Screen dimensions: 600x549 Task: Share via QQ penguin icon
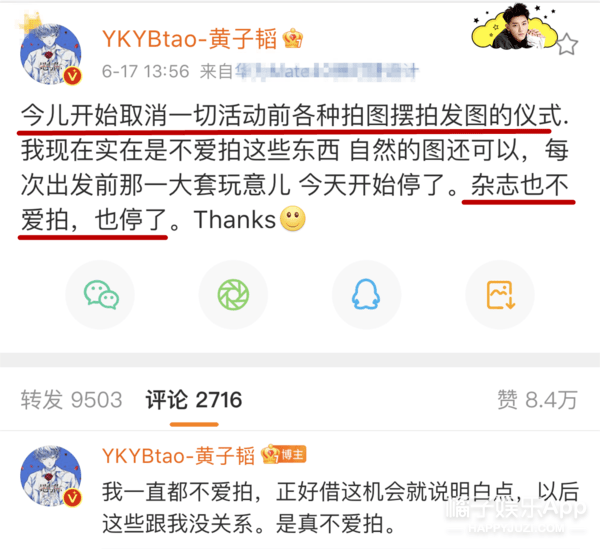click(x=366, y=295)
